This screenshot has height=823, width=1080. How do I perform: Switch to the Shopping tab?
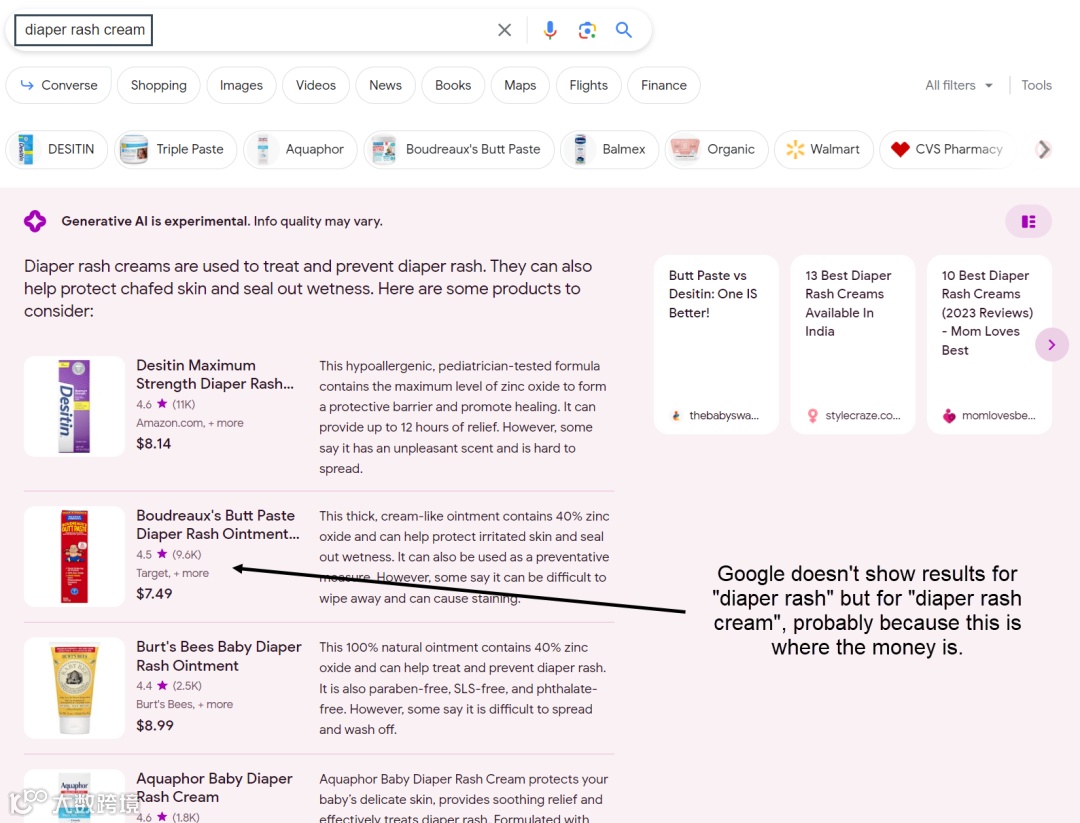pyautogui.click(x=158, y=85)
